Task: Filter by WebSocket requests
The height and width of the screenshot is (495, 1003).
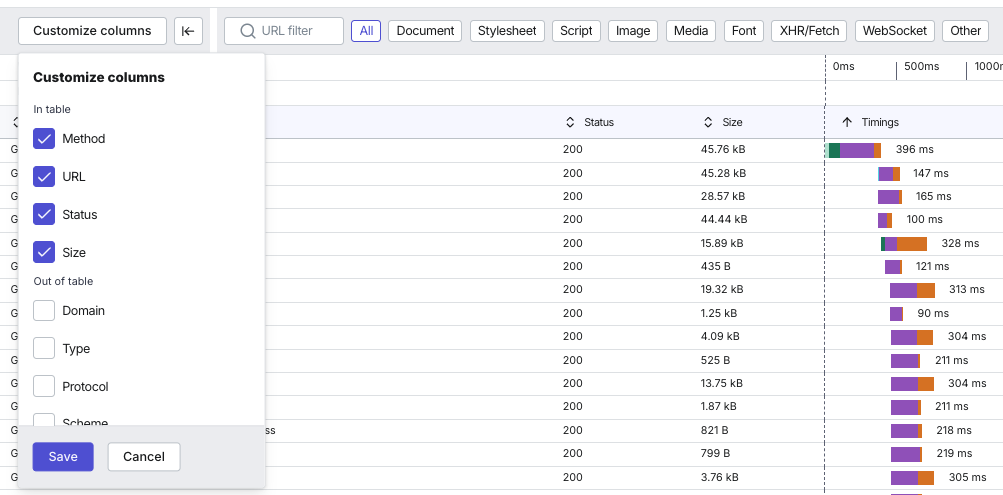Action: pyautogui.click(x=895, y=31)
